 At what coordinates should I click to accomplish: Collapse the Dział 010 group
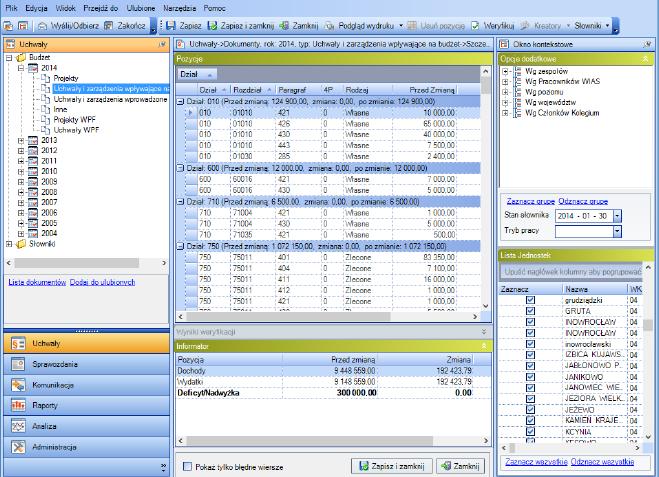[180, 101]
